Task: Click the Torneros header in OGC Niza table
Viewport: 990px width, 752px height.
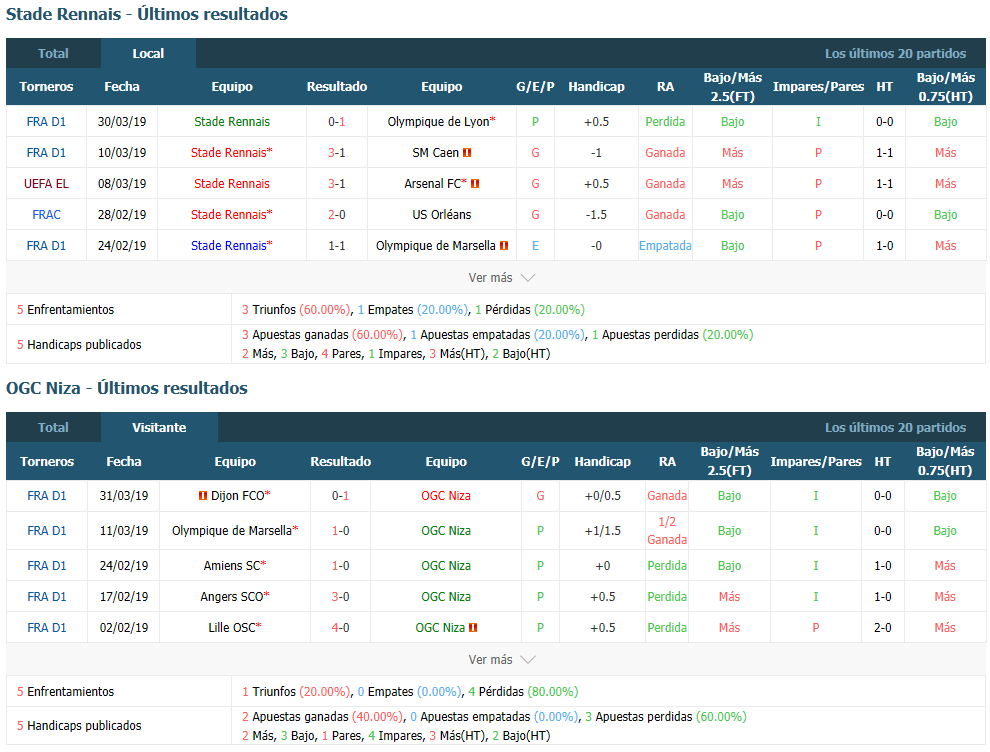Action: click(x=47, y=462)
